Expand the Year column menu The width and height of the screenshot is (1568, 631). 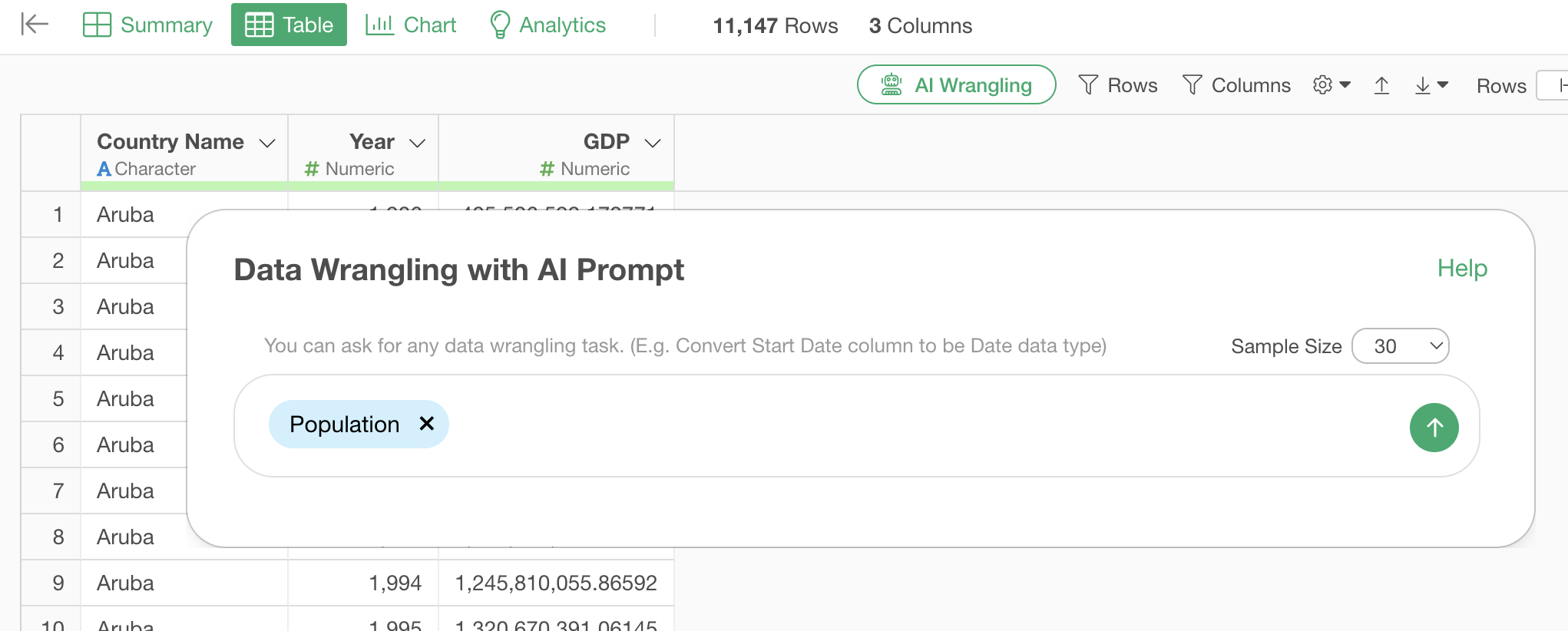pos(418,144)
